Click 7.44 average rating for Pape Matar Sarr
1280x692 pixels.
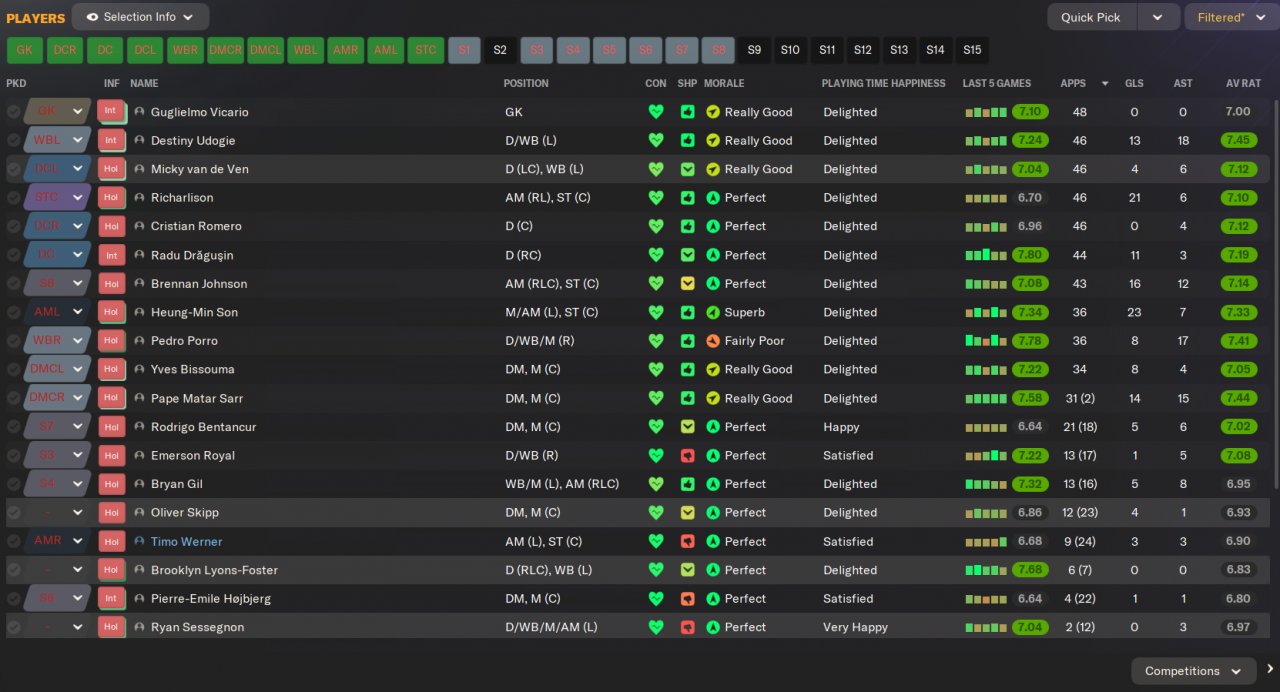(x=1238, y=398)
